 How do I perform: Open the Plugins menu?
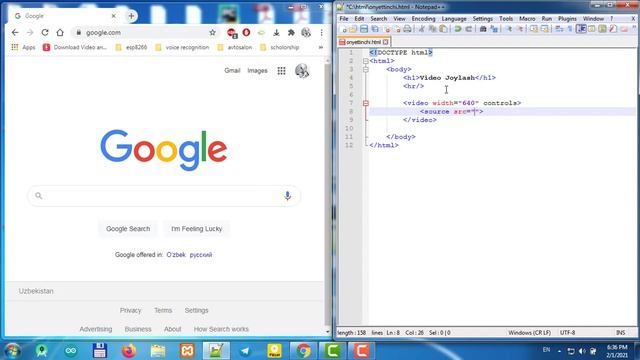pyautogui.click(x=567, y=19)
